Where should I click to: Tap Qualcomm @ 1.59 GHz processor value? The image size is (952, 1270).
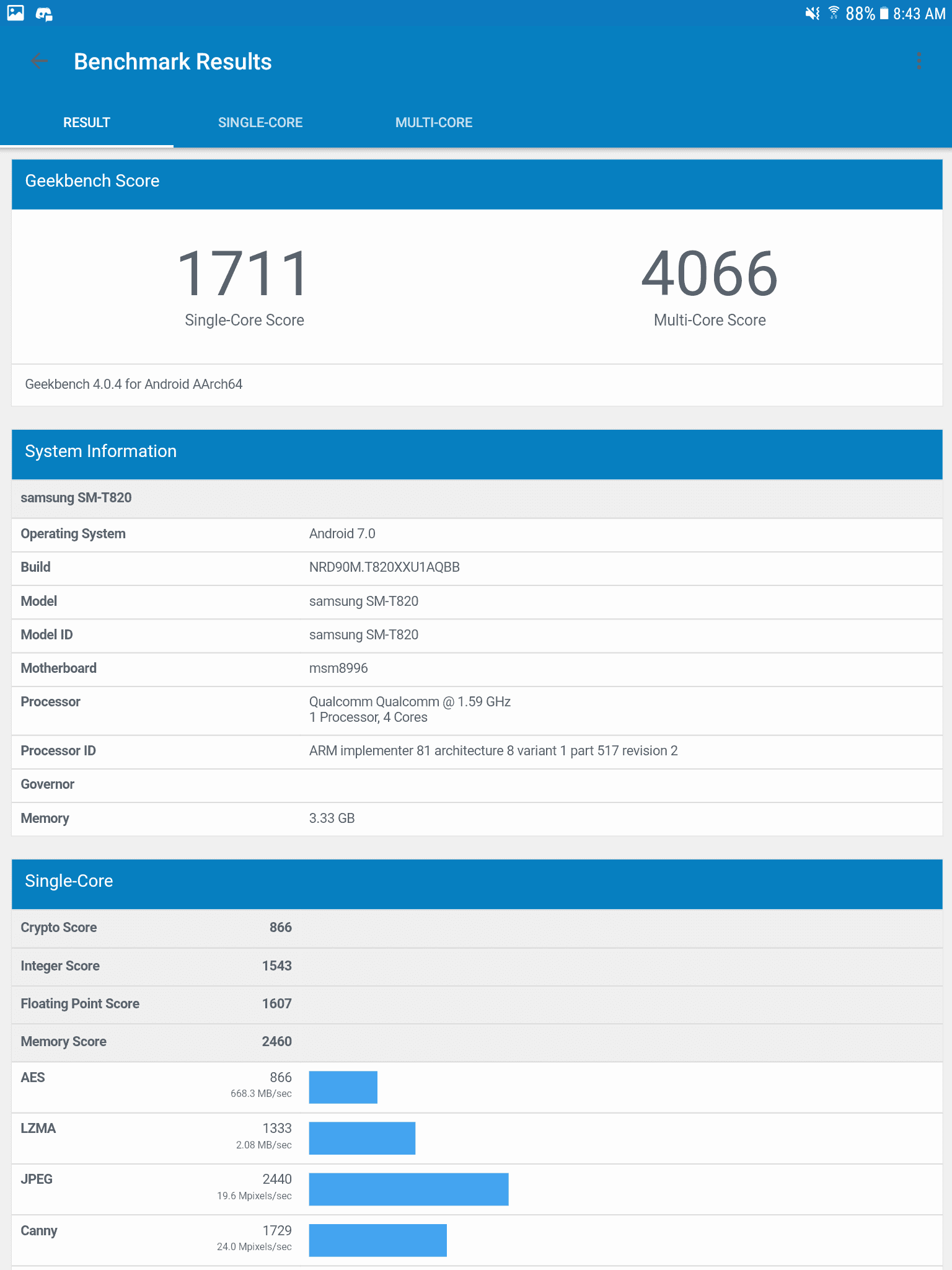point(410,702)
